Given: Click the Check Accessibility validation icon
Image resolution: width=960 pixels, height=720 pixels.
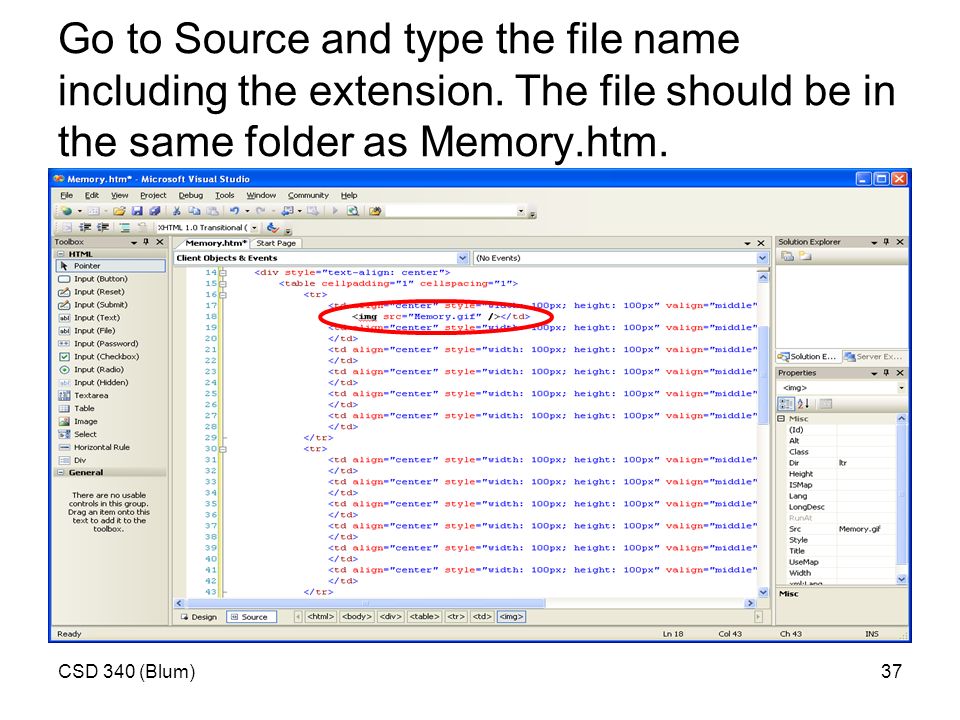Looking at the screenshot, I should (x=272, y=228).
